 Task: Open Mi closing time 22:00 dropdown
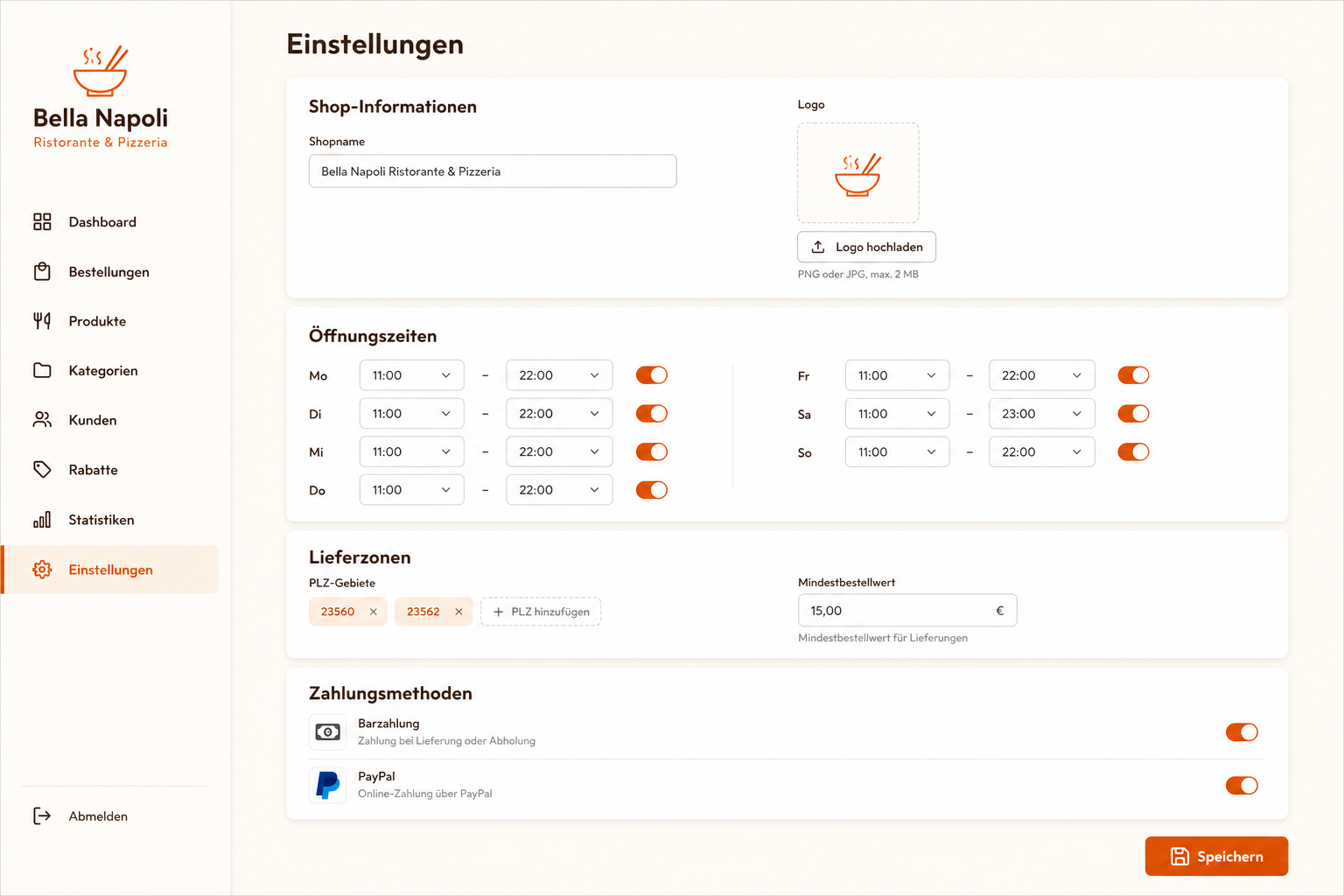click(x=559, y=451)
